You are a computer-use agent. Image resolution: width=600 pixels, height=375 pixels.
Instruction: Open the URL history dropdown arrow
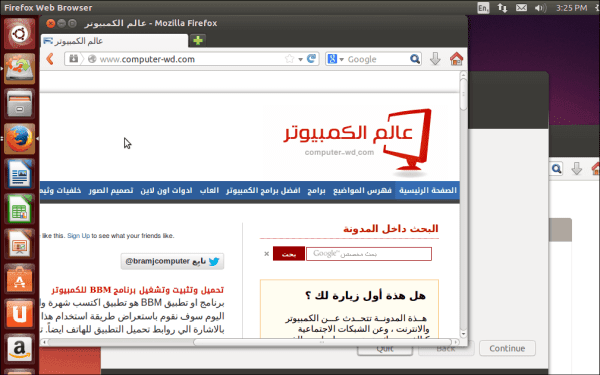[x=300, y=59]
